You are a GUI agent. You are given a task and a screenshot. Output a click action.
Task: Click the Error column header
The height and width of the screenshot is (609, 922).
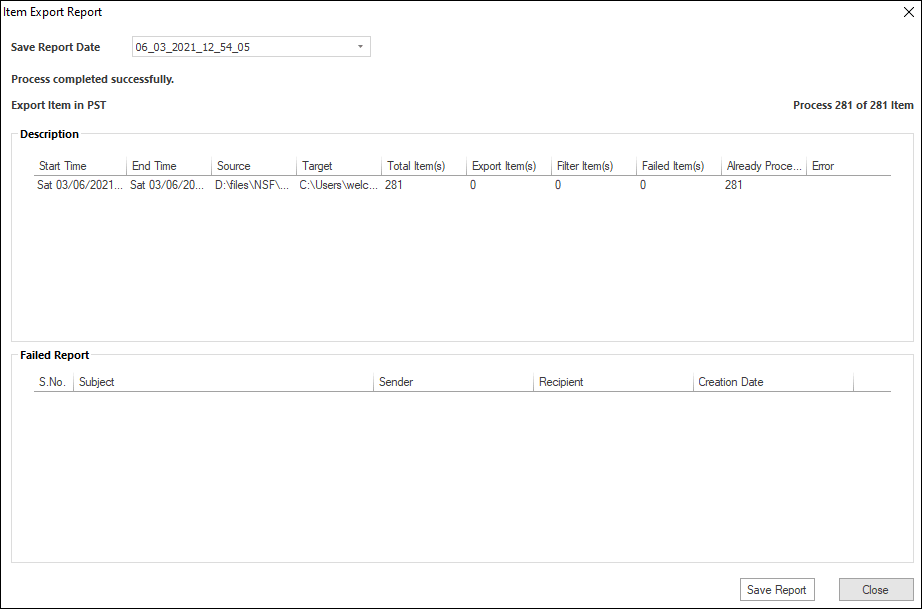[848, 166]
